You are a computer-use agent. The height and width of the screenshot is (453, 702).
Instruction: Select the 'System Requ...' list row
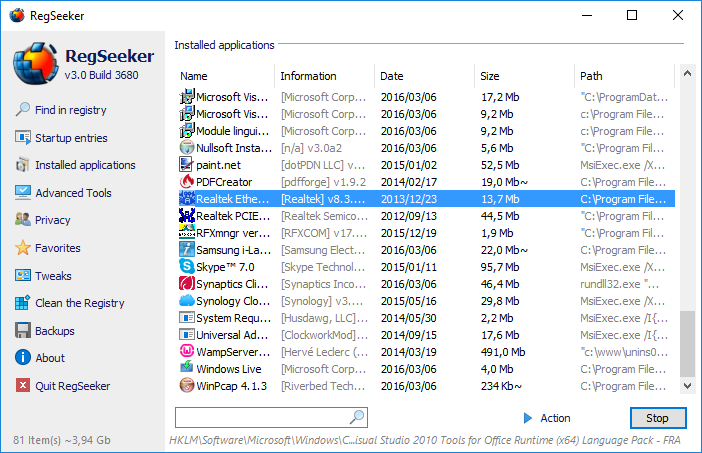point(426,318)
